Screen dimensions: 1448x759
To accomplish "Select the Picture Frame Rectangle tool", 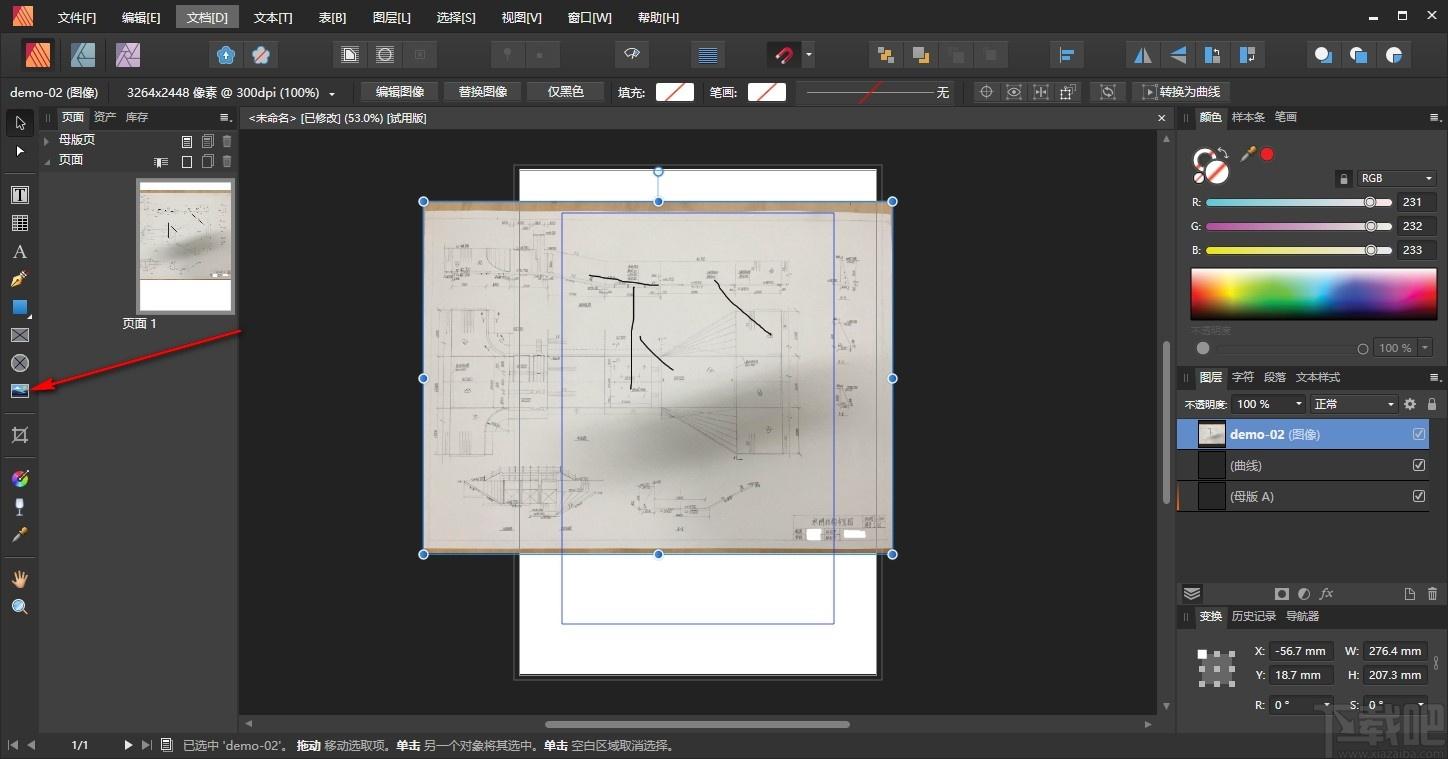I will coord(19,335).
